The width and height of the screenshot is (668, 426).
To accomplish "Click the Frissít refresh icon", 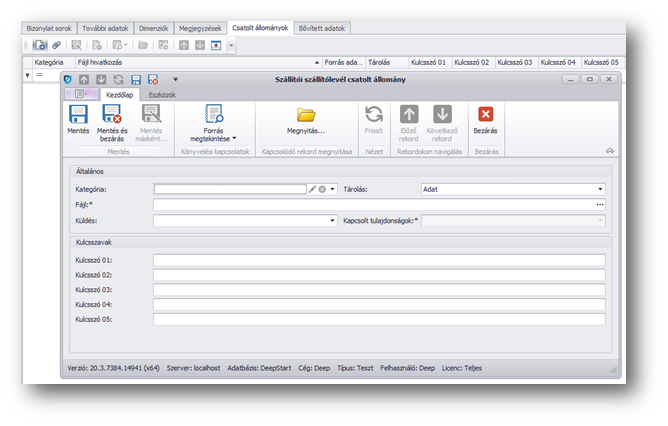I will point(374,115).
